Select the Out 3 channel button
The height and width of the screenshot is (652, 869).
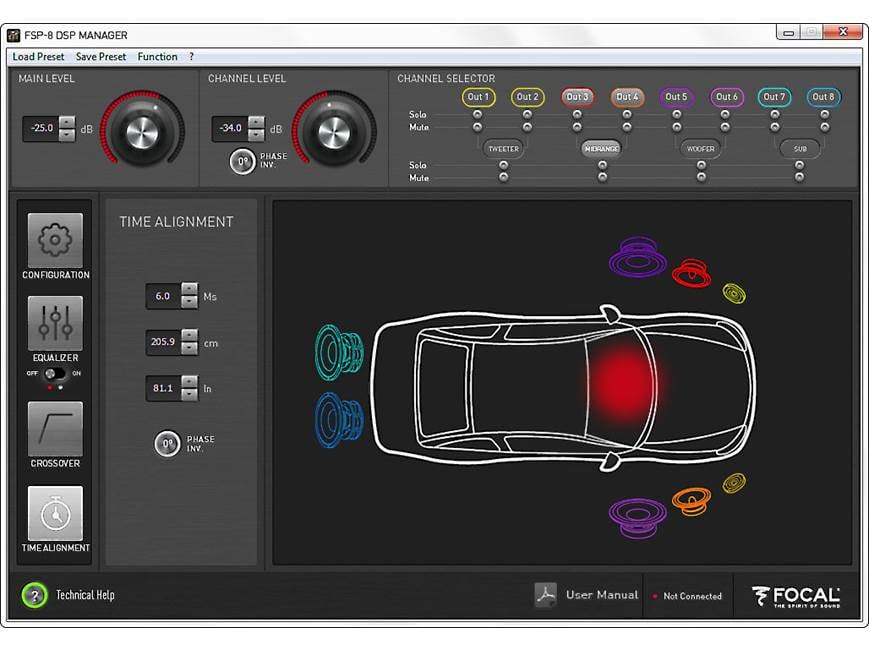pos(577,96)
